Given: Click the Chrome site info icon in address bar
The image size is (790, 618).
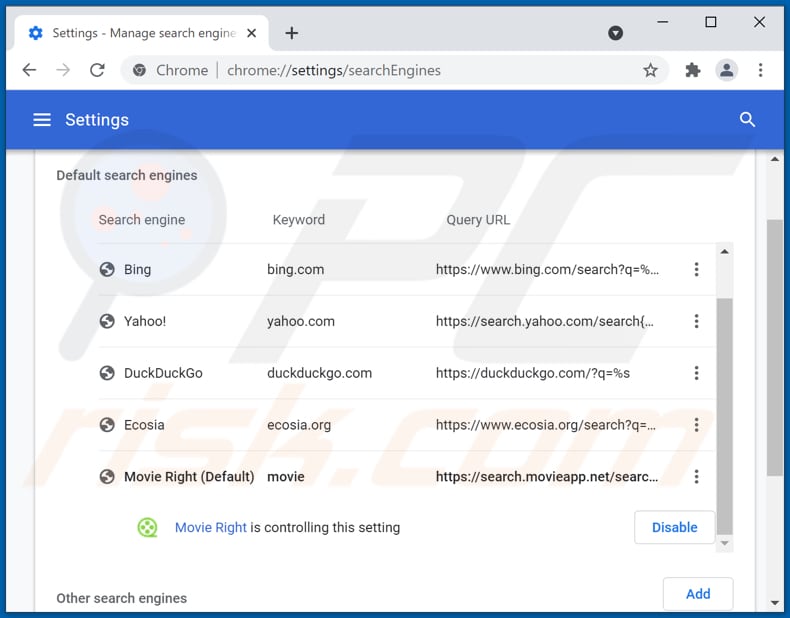Looking at the screenshot, I should (140, 70).
